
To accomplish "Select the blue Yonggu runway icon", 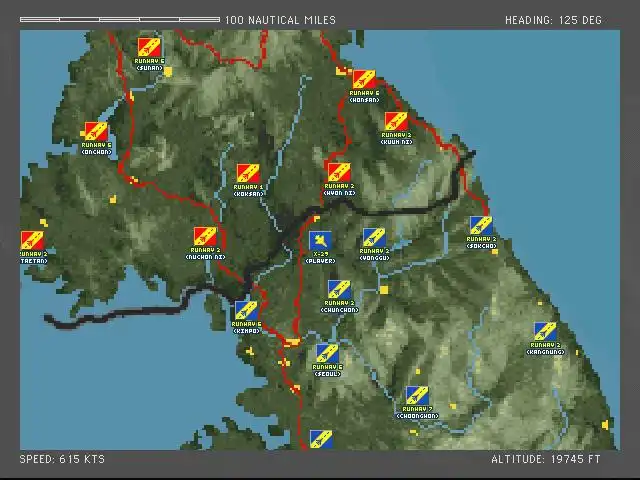I will coord(374,238).
